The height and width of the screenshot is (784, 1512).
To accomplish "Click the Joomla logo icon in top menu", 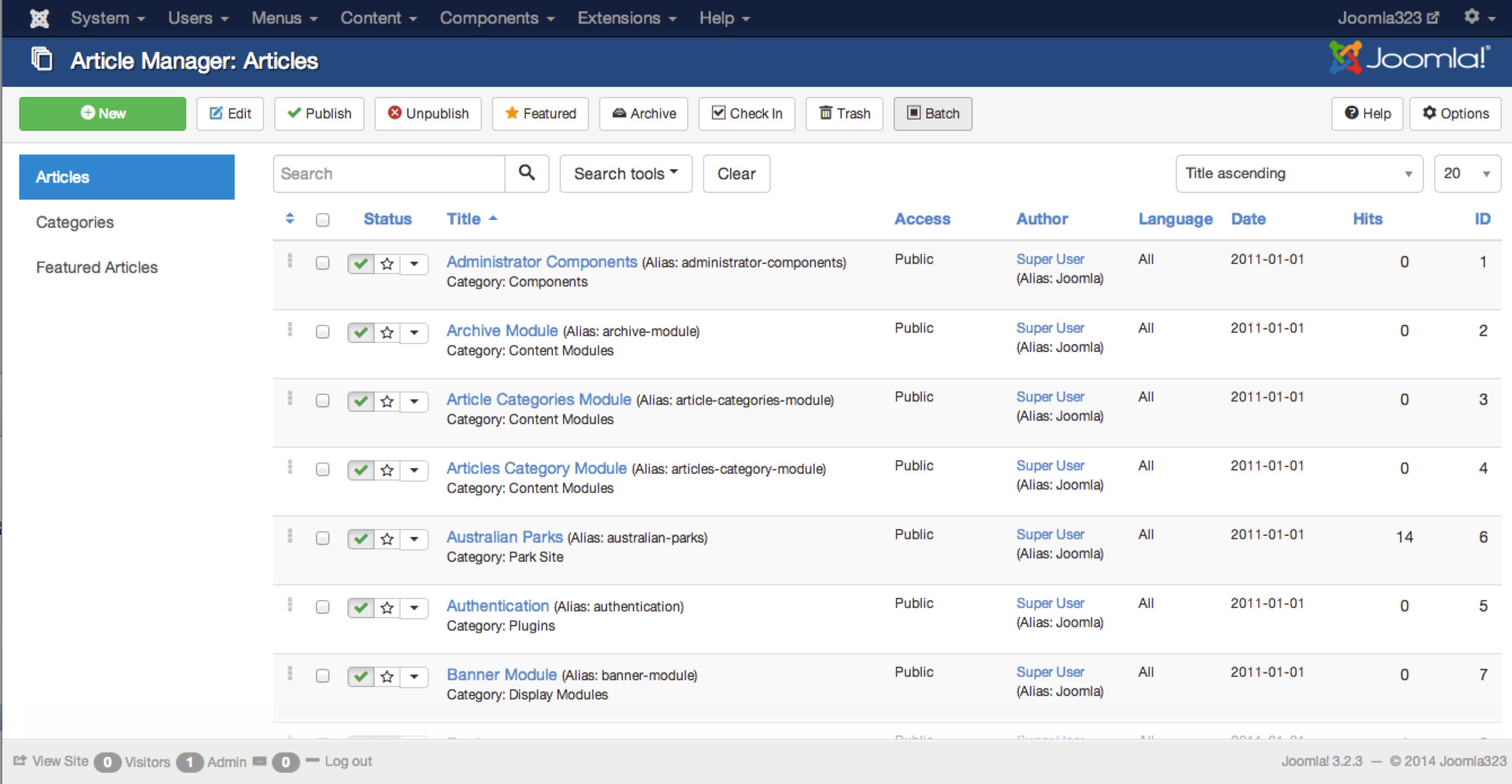I will (39, 18).
